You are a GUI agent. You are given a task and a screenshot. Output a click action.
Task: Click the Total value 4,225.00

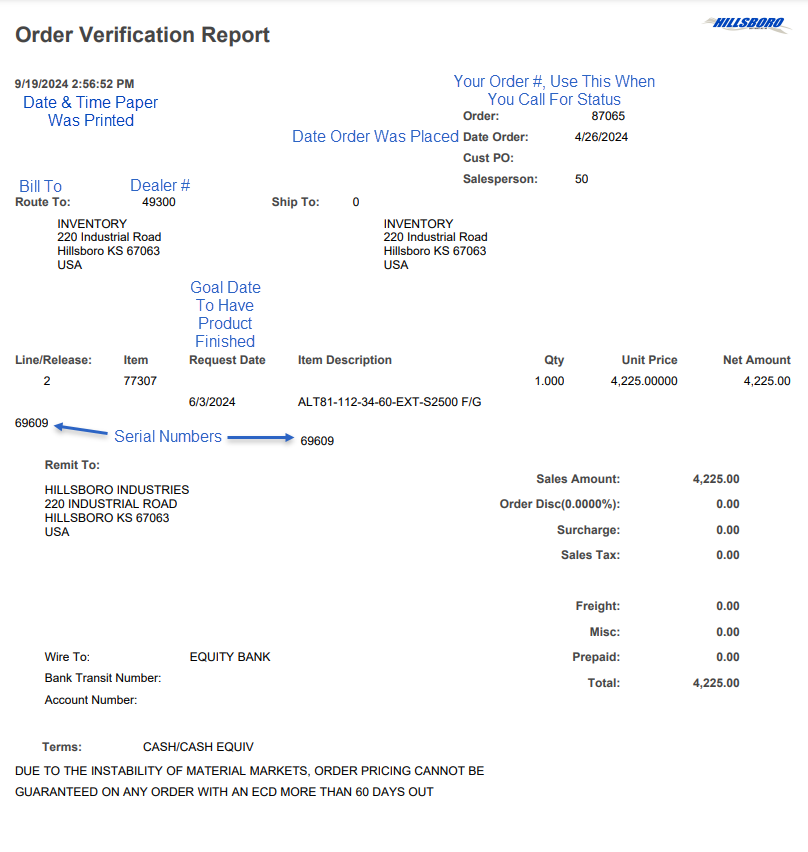tap(716, 684)
